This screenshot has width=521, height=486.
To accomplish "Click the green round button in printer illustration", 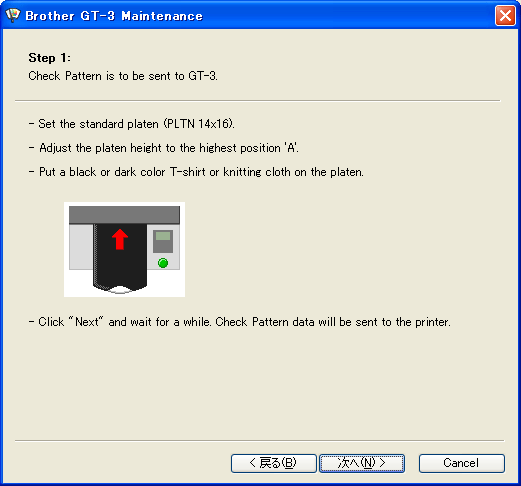I will [163, 263].
